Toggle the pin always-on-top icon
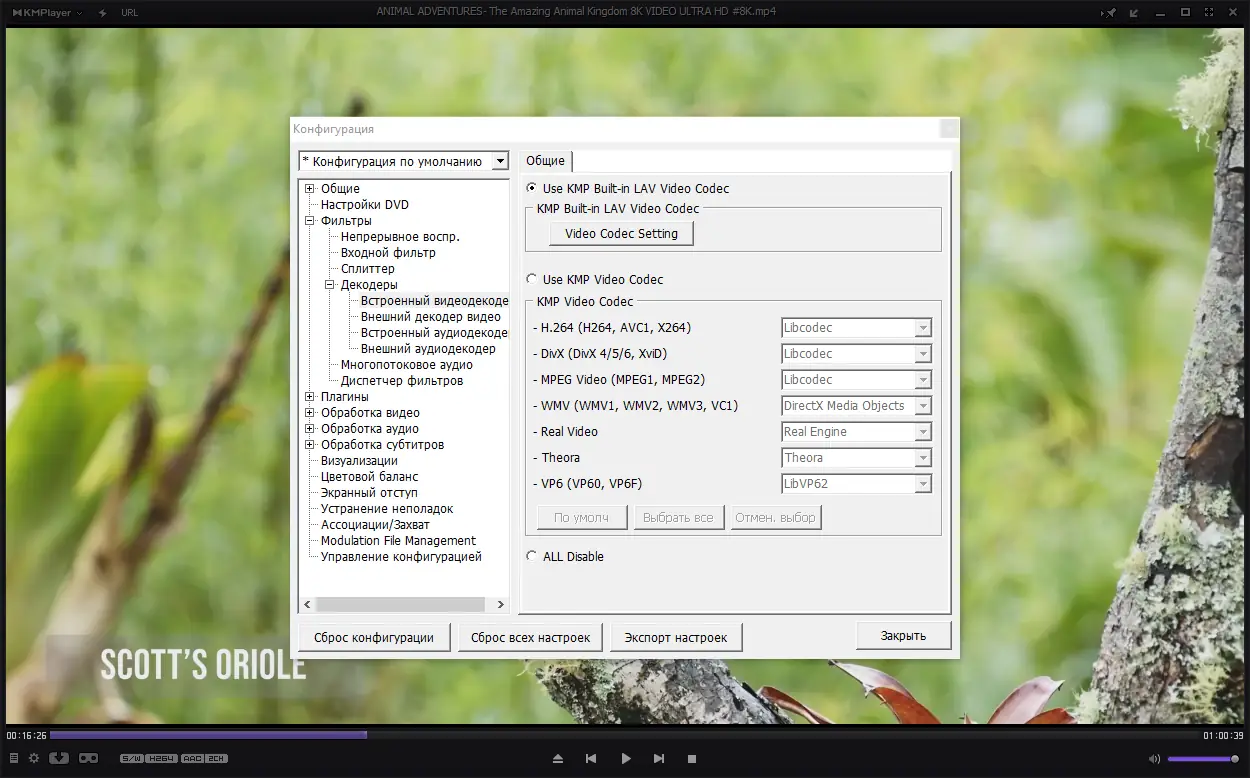 tap(1109, 12)
